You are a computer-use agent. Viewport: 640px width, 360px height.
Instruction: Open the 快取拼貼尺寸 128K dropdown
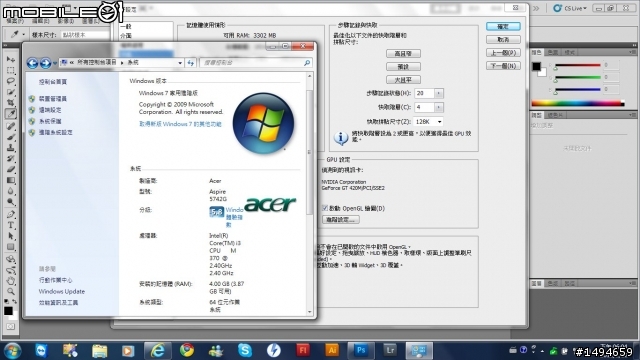[428, 122]
